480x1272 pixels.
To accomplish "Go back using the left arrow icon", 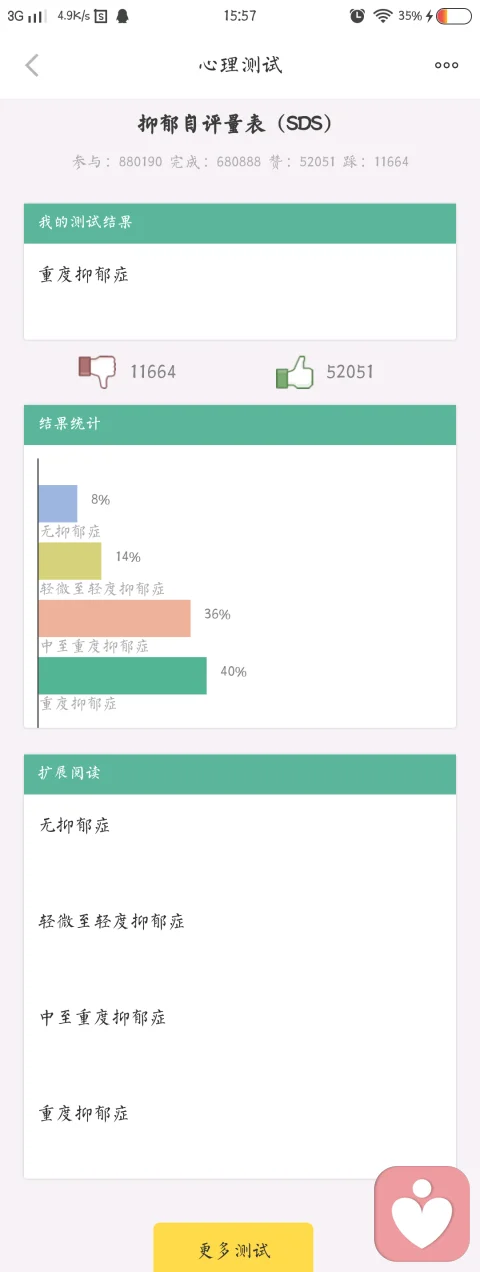I will click(x=32, y=65).
